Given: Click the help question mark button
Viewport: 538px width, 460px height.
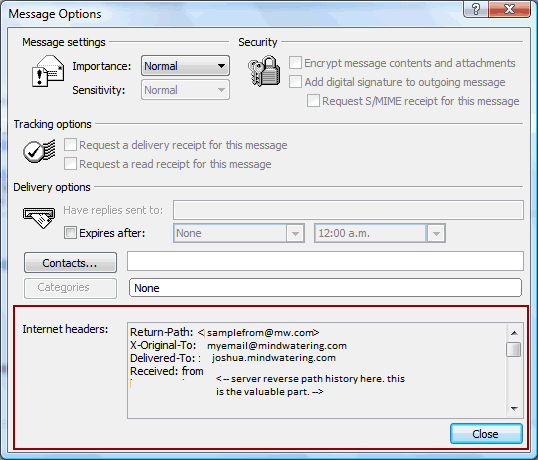Looking at the screenshot, I should [x=476, y=9].
